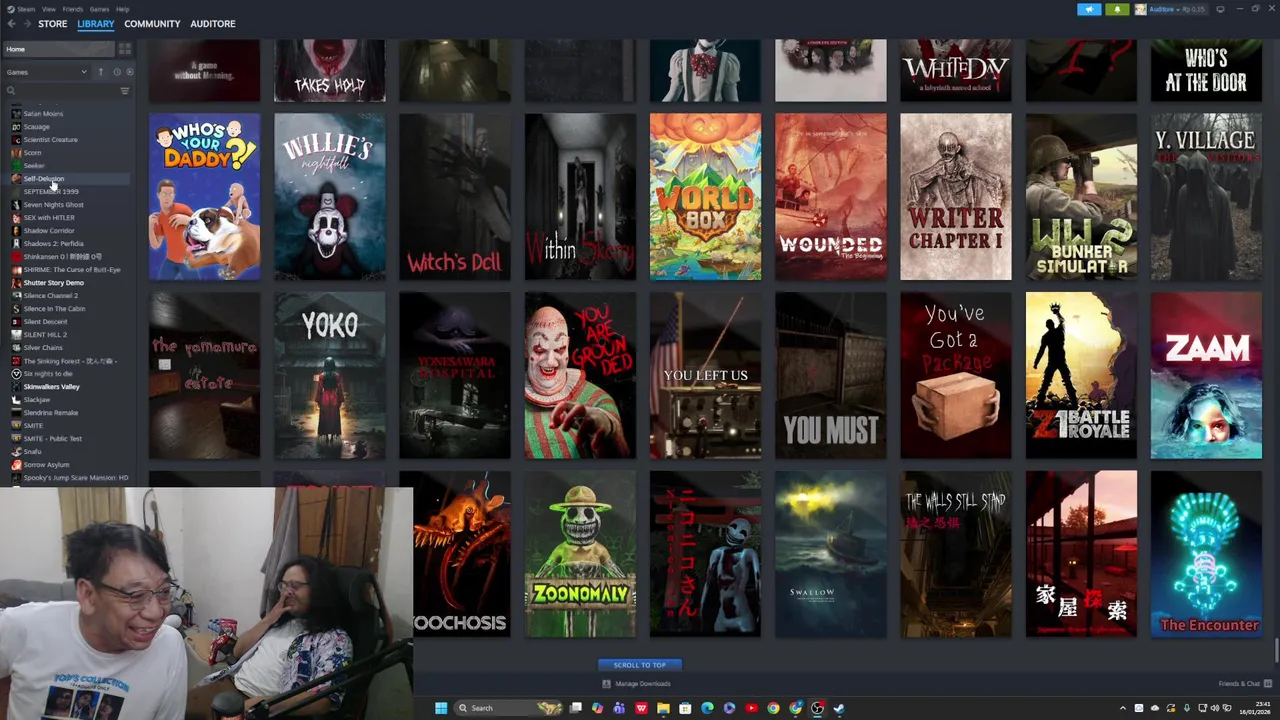Open File Explorer from taskbar
This screenshot has height=720, width=1280.
[x=663, y=708]
